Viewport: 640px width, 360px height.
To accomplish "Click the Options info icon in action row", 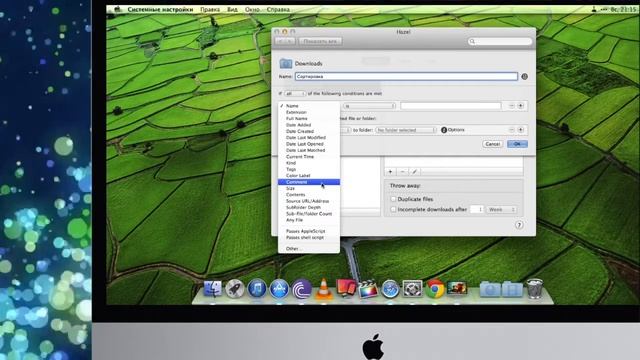I will (x=444, y=130).
